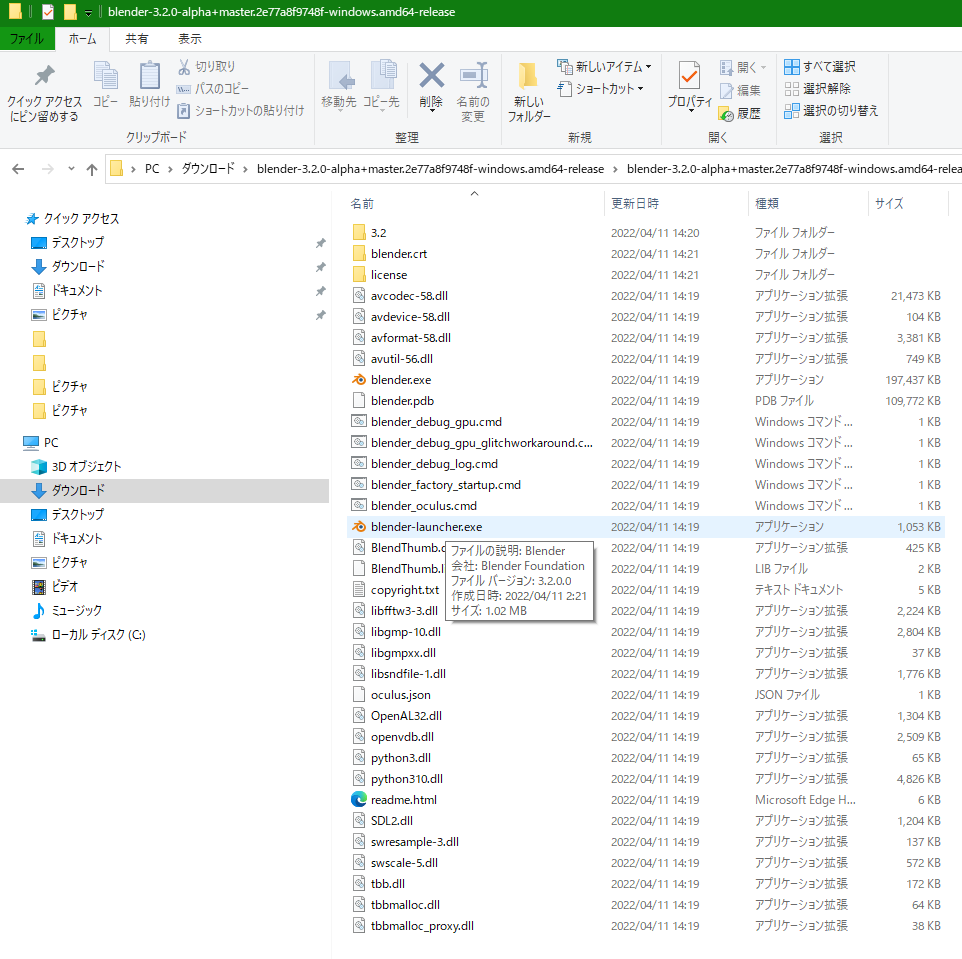Click the Rename icon
This screenshot has width=962, height=959.
(x=474, y=75)
